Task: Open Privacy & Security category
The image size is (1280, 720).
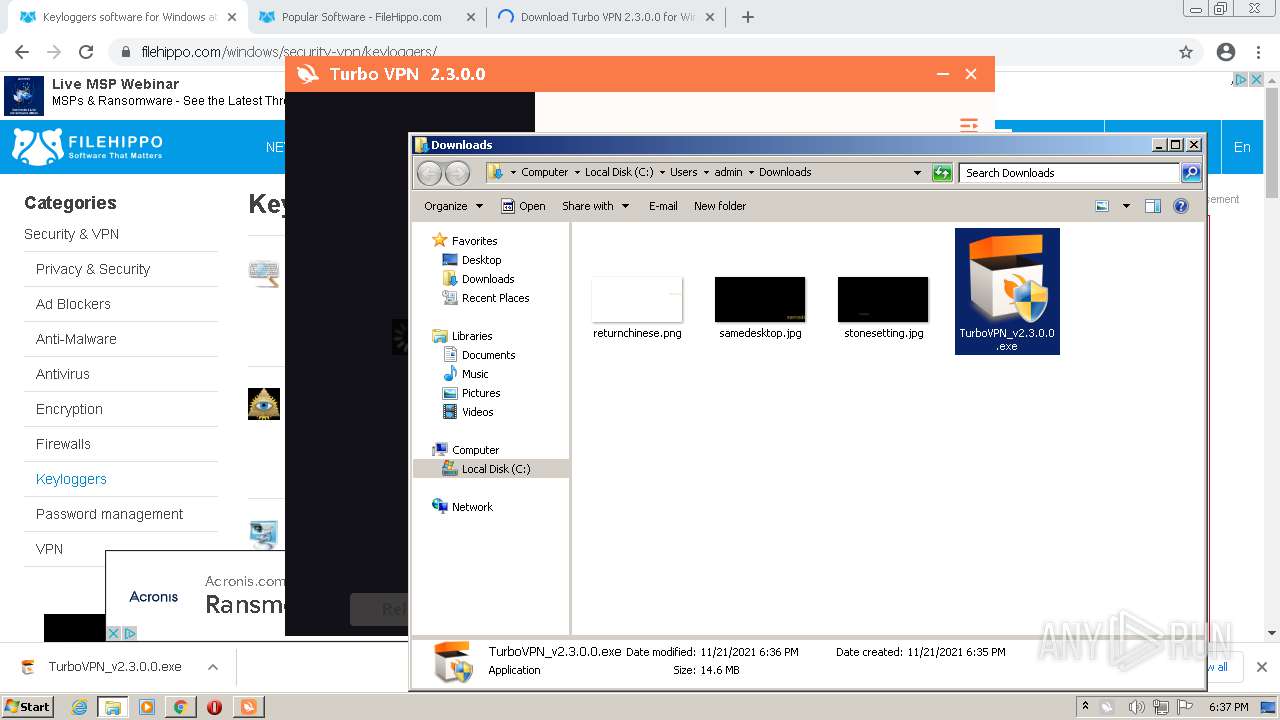Action: pos(93,269)
